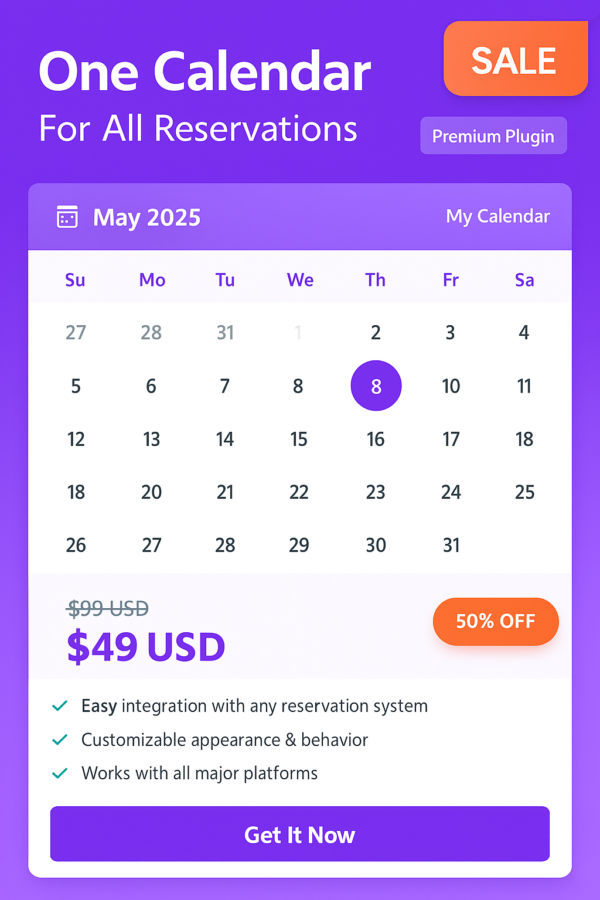Screen dimensions: 600x900
Task: Select the greyed-out date 31 in first row
Action: point(225,333)
